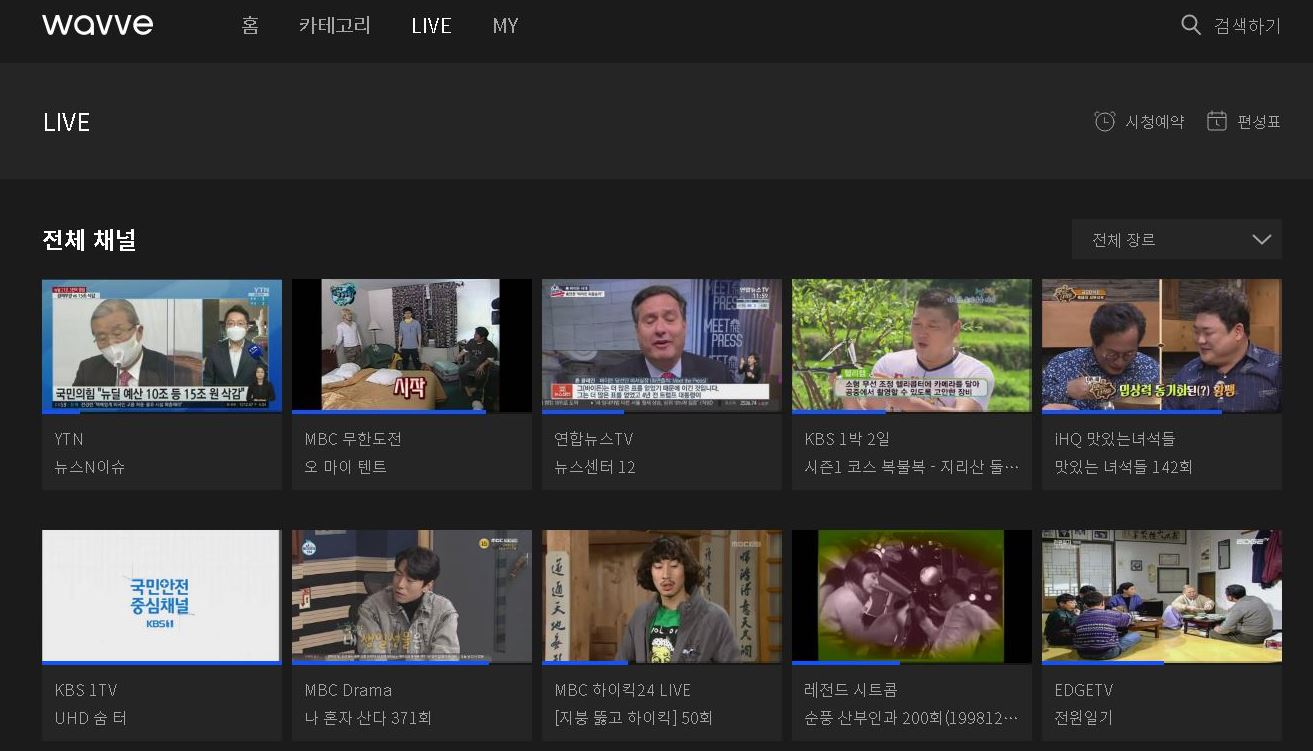This screenshot has width=1313, height=751.
Task: Play the 레전드 시트콤 thumbnail
Action: [x=912, y=597]
